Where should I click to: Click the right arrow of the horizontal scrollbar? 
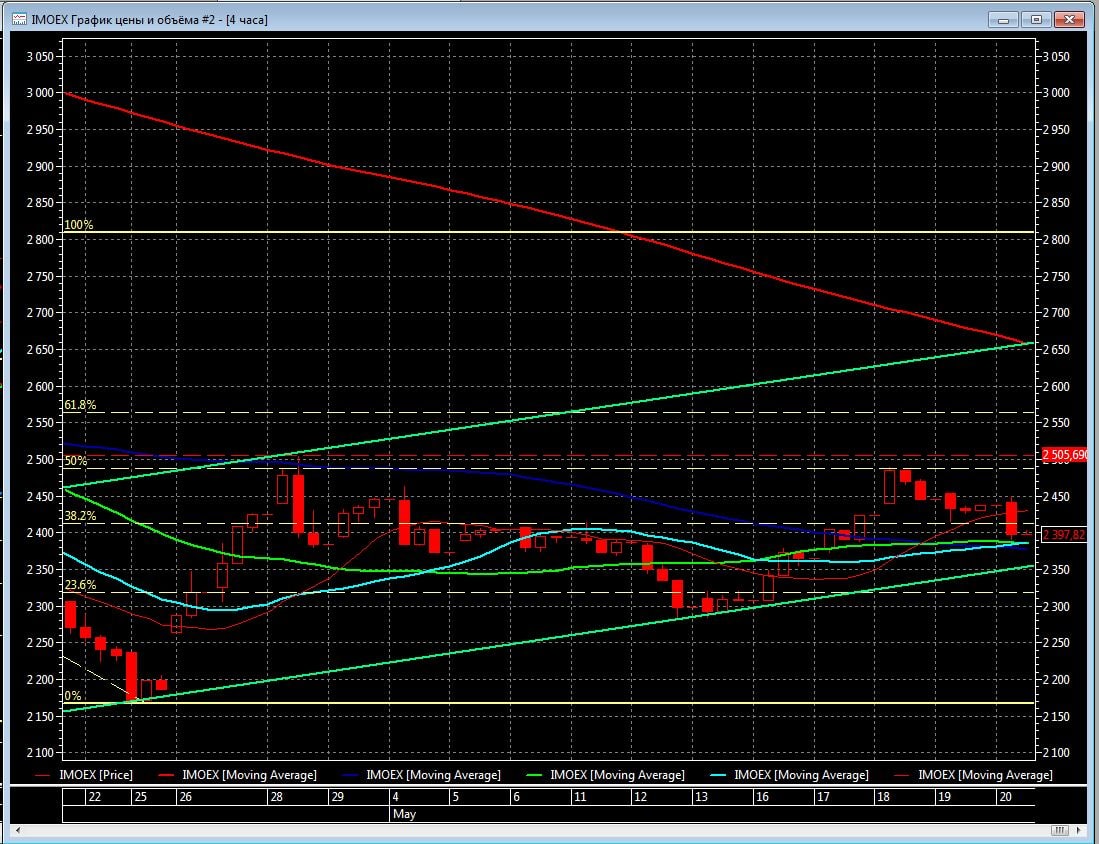[1080, 831]
